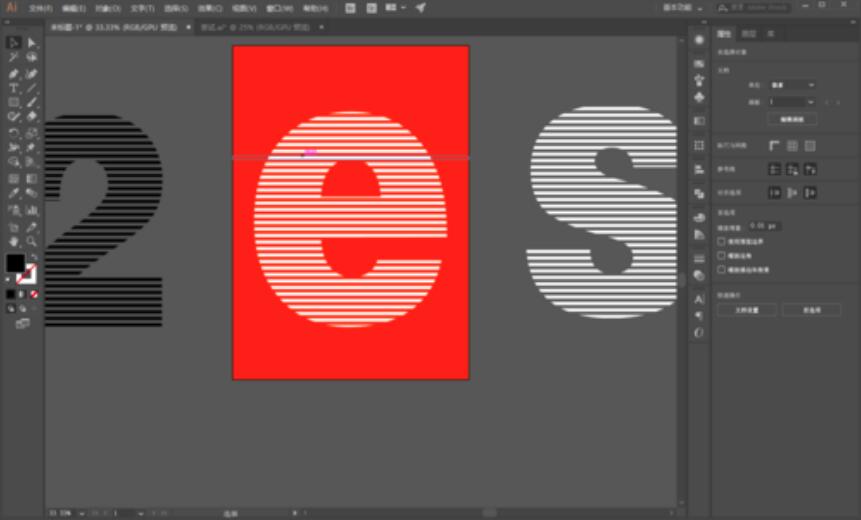Click the black Fill color swatch
Screen dimensions: 861x520
[x=15, y=263]
